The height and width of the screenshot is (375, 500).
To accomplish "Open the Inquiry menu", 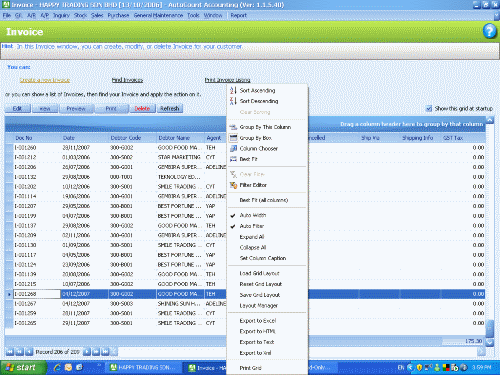I will point(61,15).
